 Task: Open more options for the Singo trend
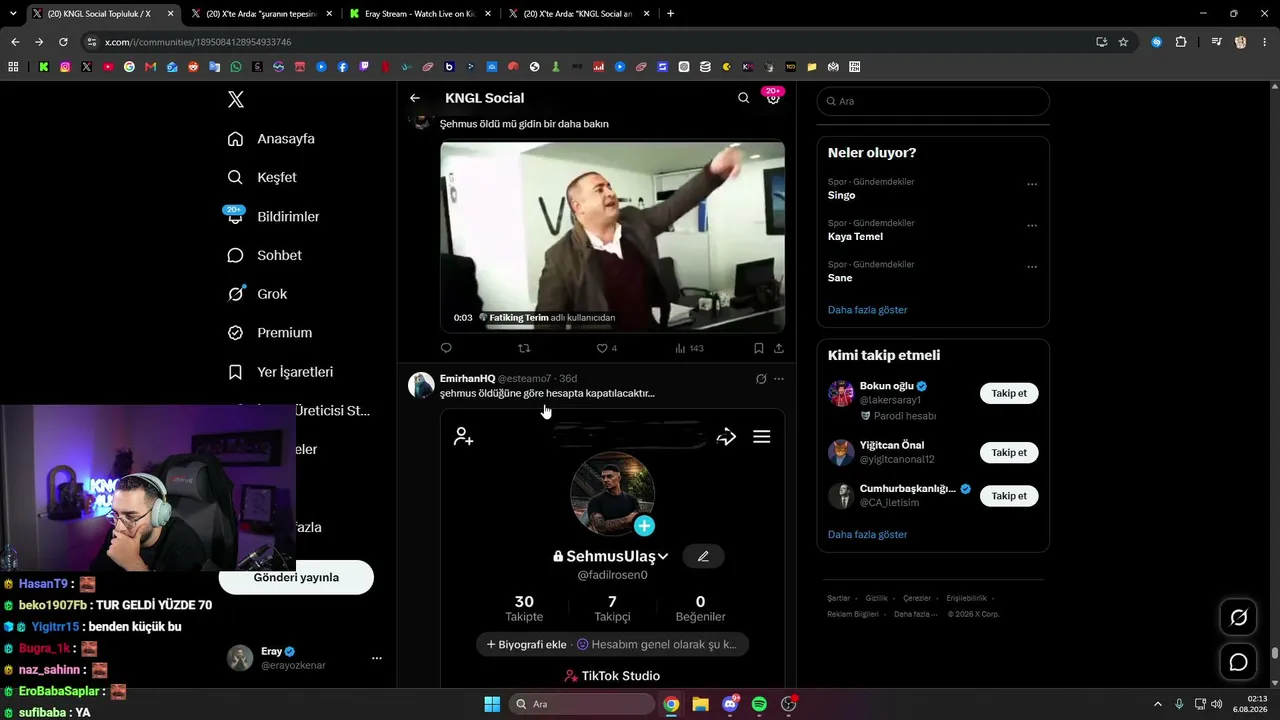coord(1032,184)
